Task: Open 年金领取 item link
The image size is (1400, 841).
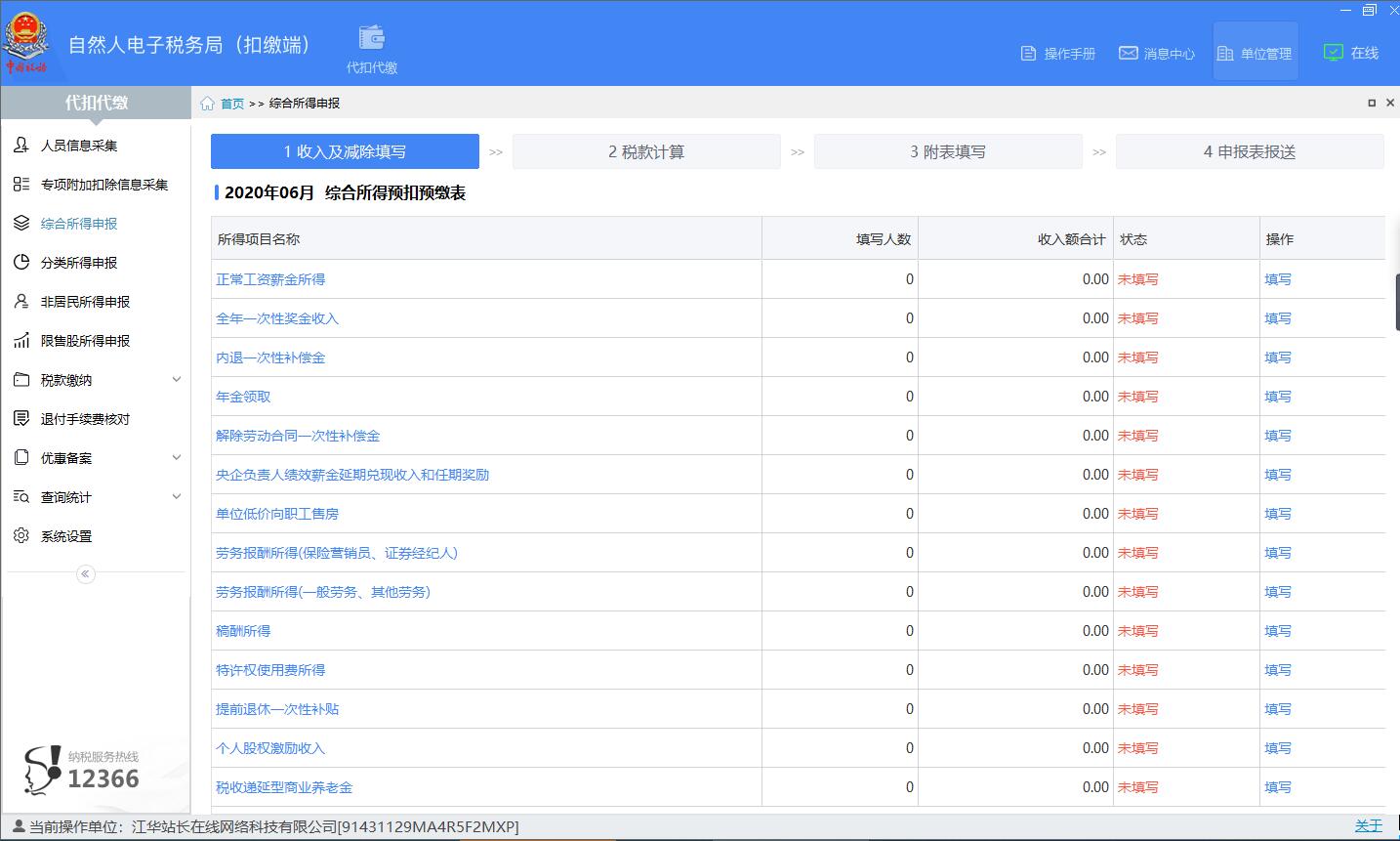Action: point(243,397)
